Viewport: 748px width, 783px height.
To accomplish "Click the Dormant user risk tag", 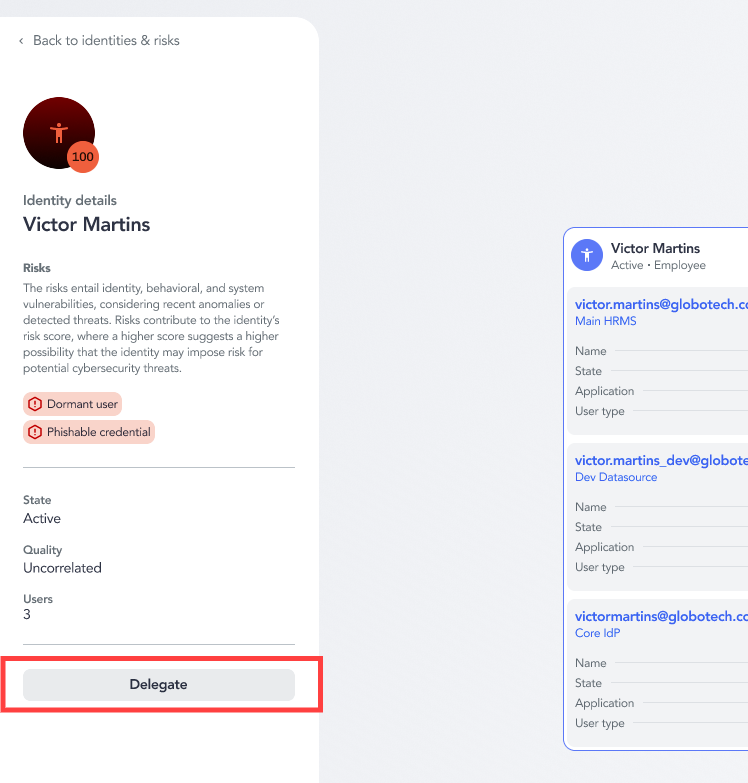I will [x=72, y=404].
